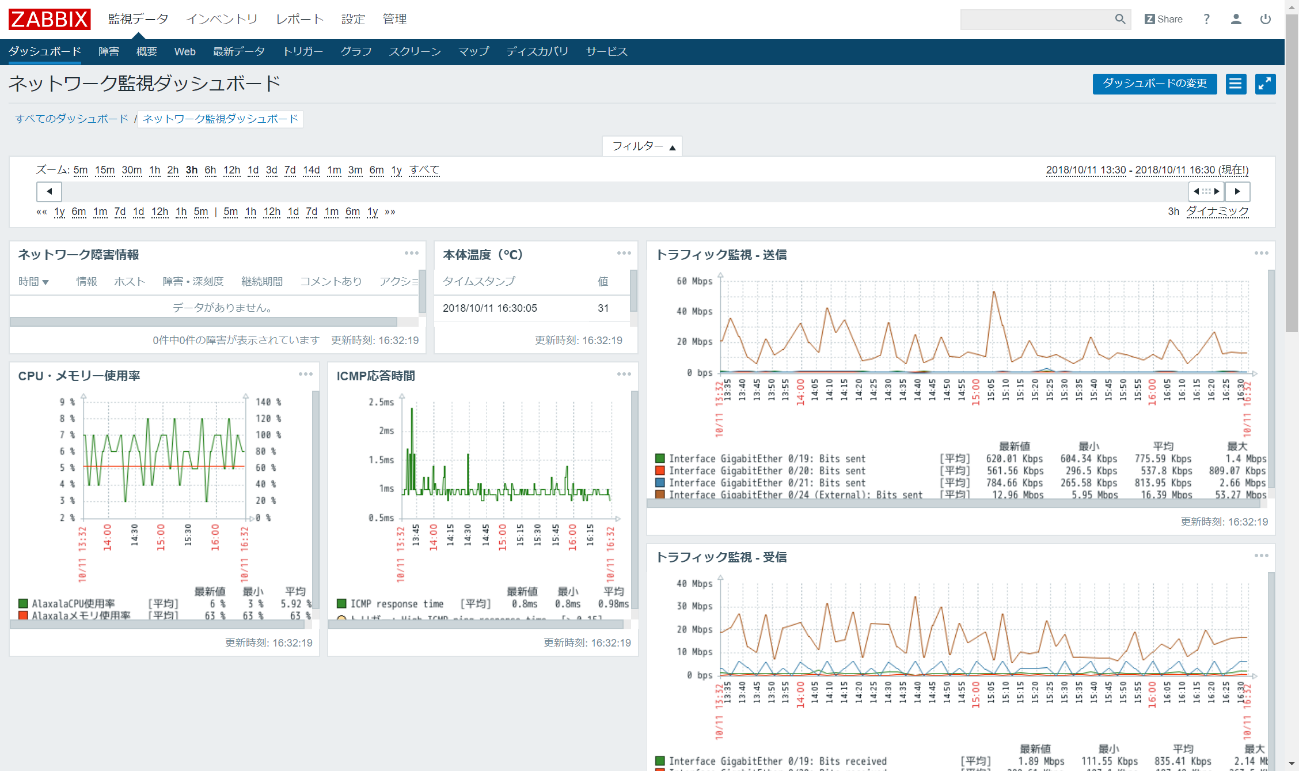Set zoom to 30m
This screenshot has width=1299, height=771.
pos(132,170)
